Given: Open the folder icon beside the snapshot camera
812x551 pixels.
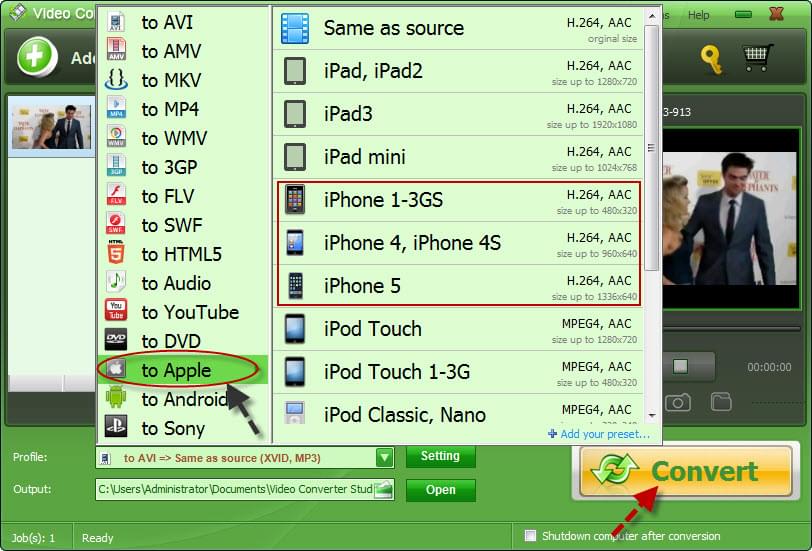Looking at the screenshot, I should (x=721, y=402).
